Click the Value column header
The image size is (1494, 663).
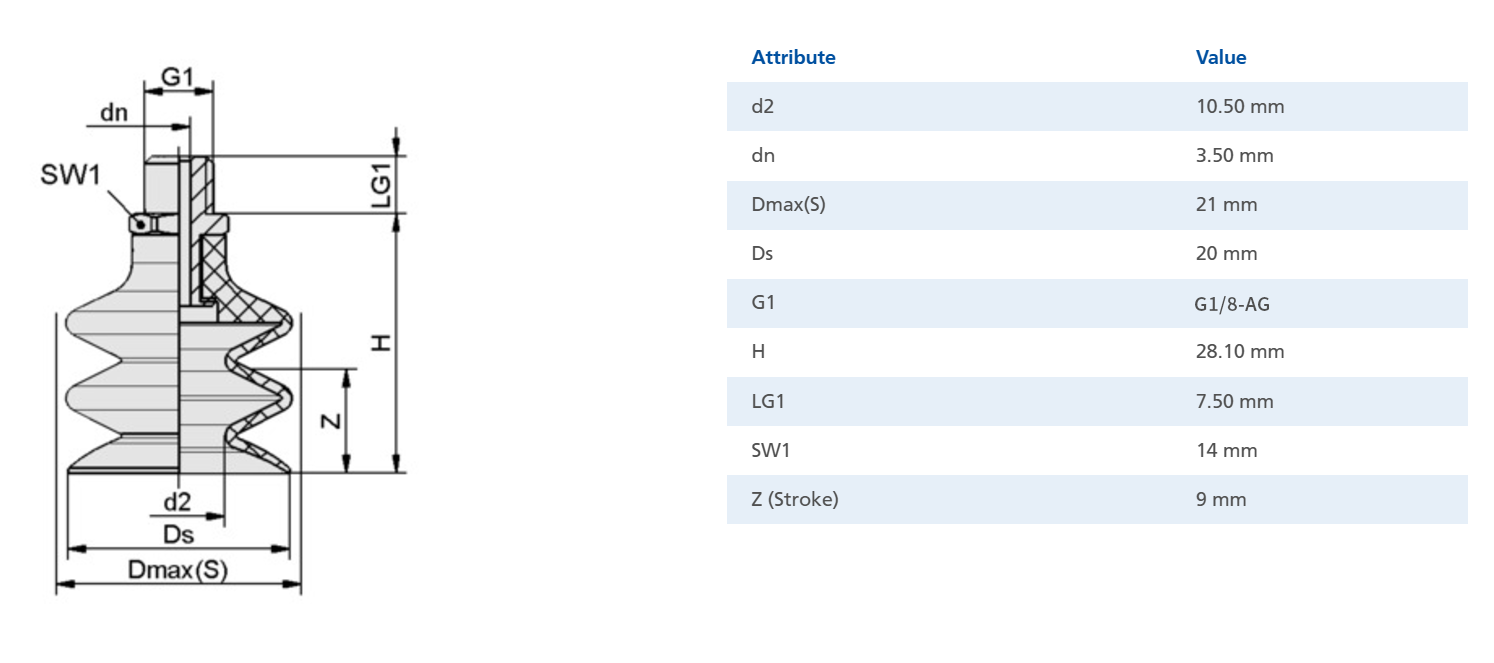(x=1221, y=58)
